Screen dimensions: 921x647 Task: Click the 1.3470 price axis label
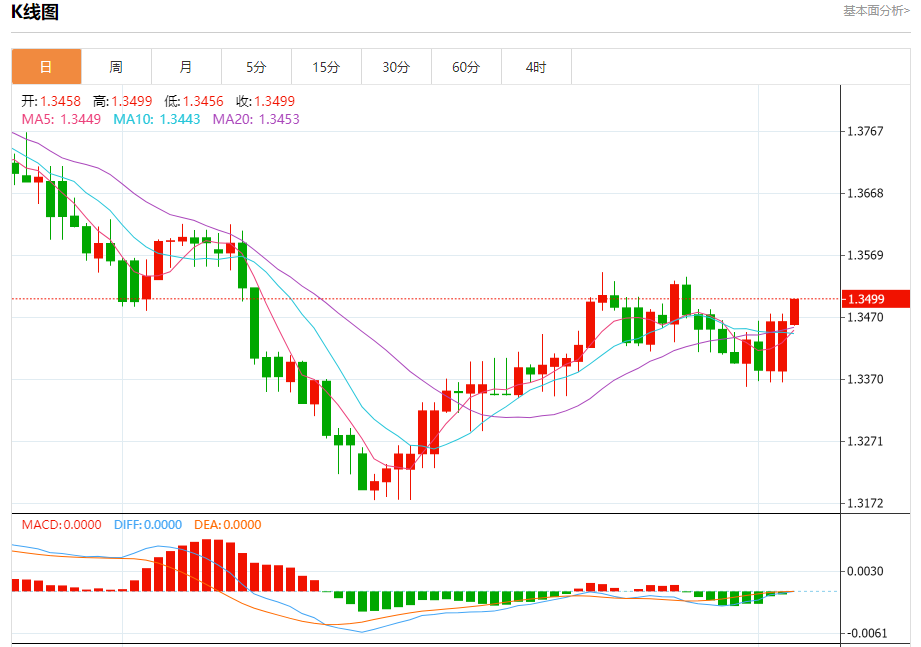865,318
